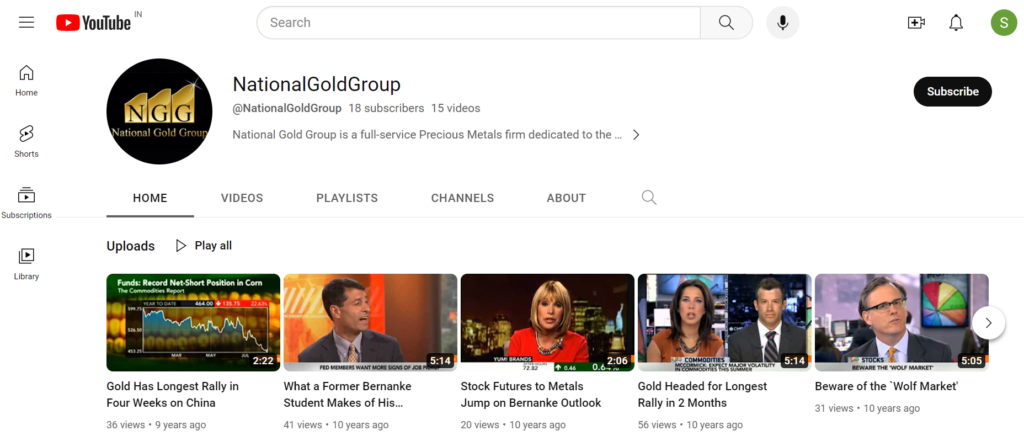The image size is (1024, 436).
Task: Click title What a Former Bernanke Student Makes
Action: pyautogui.click(x=347, y=394)
